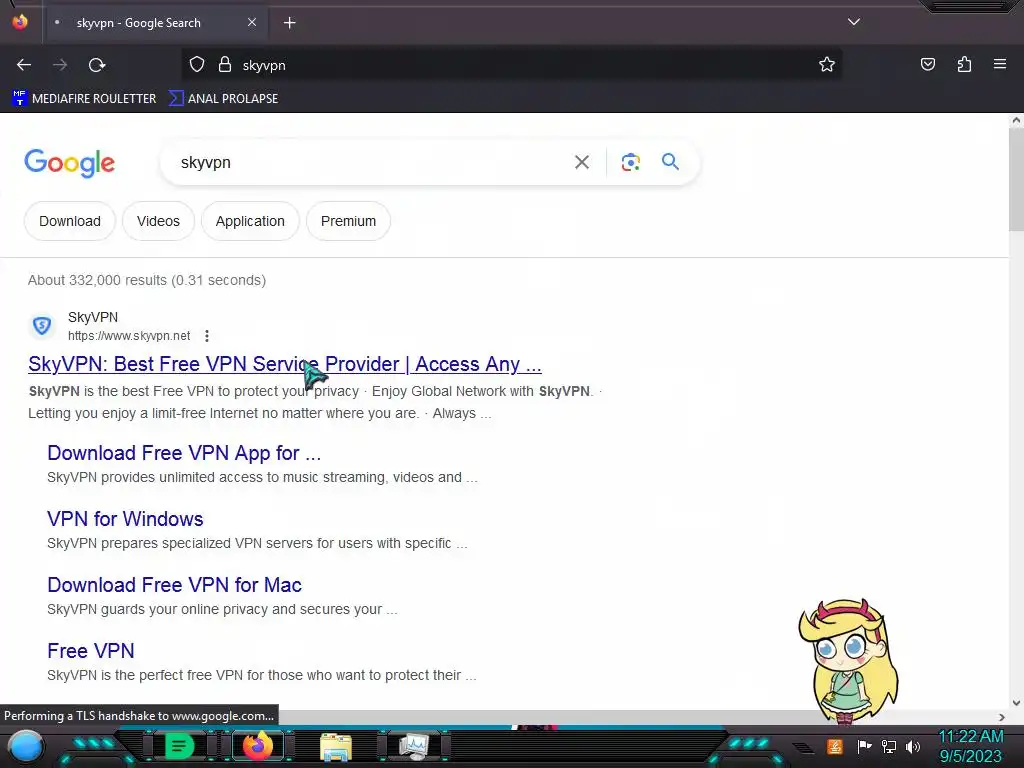Reload the current page
The height and width of the screenshot is (768, 1024).
(97, 65)
